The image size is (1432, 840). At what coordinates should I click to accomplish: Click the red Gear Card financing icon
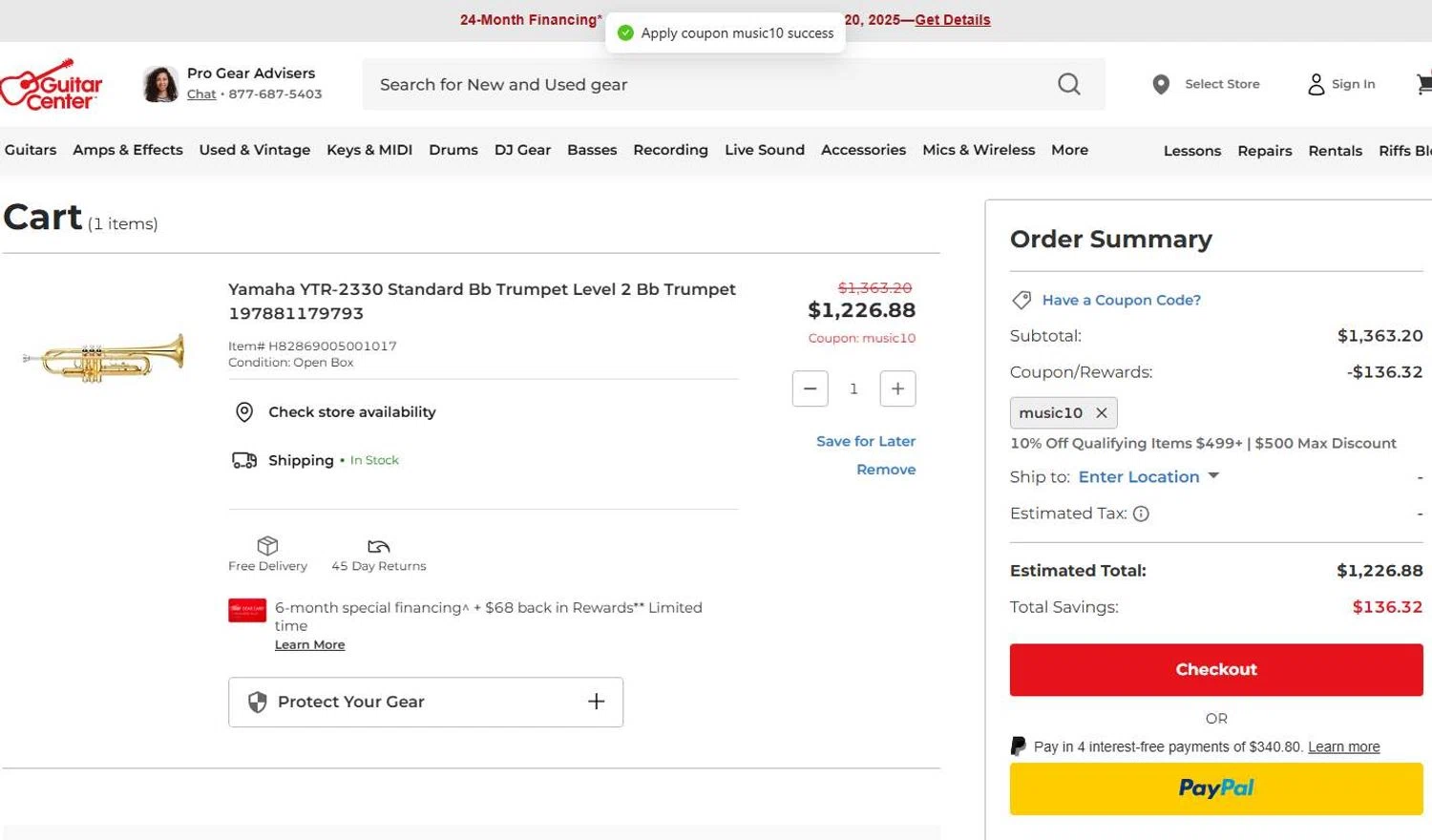click(x=247, y=610)
